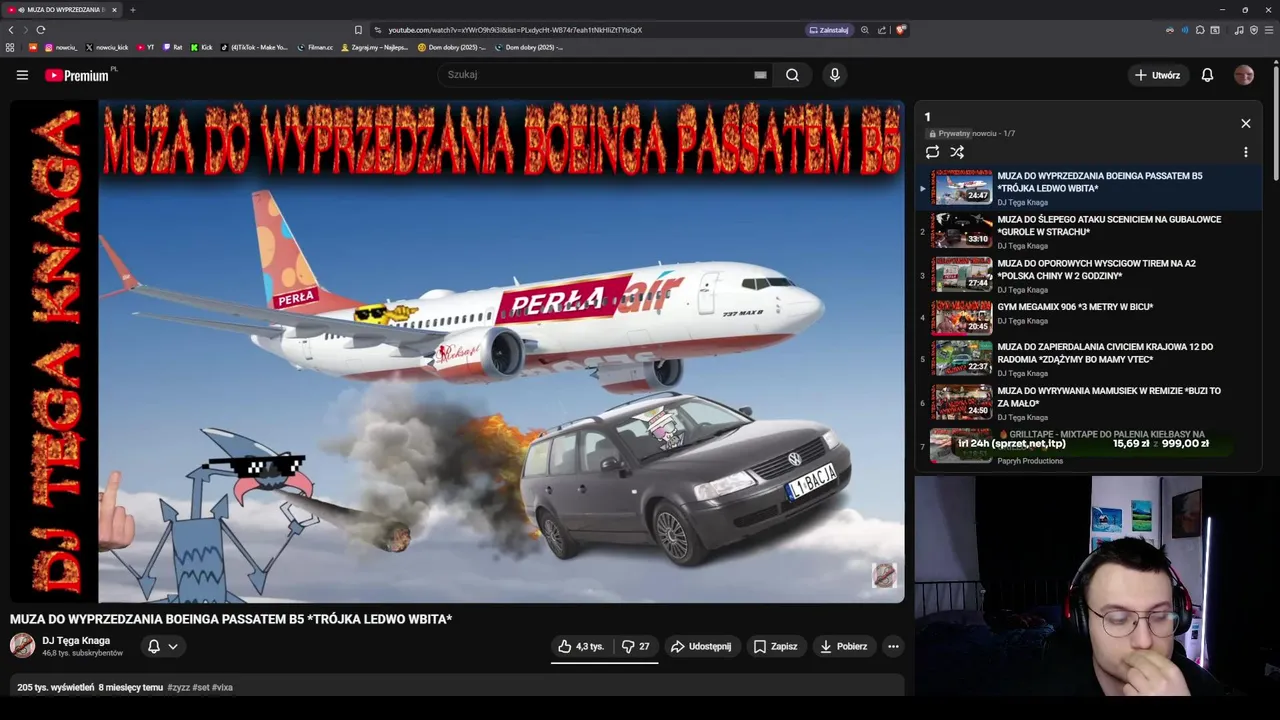Dislike the video showing 27
1280x720 pixels.
coord(635,646)
